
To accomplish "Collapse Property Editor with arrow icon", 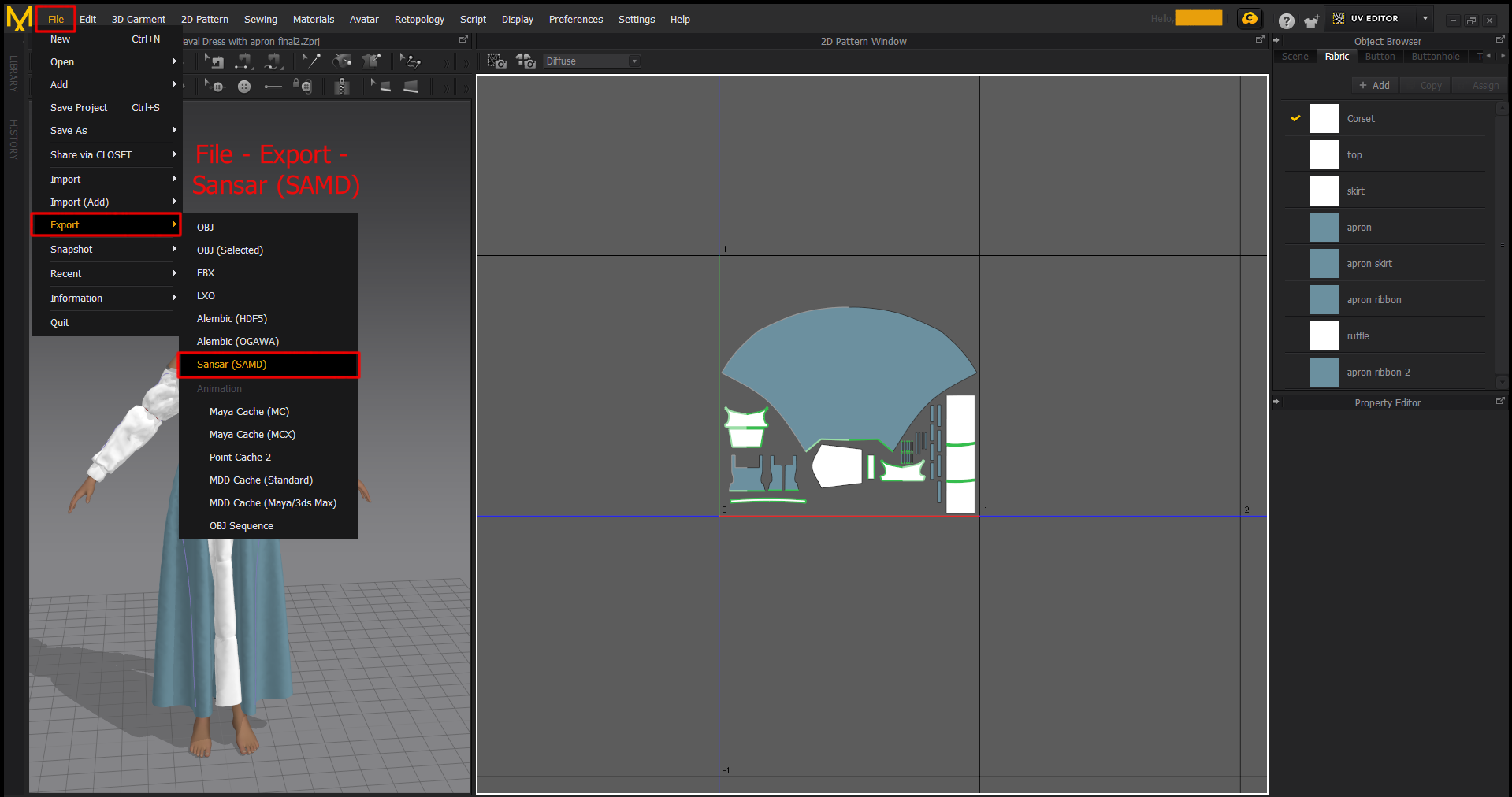I will (x=1276, y=402).
